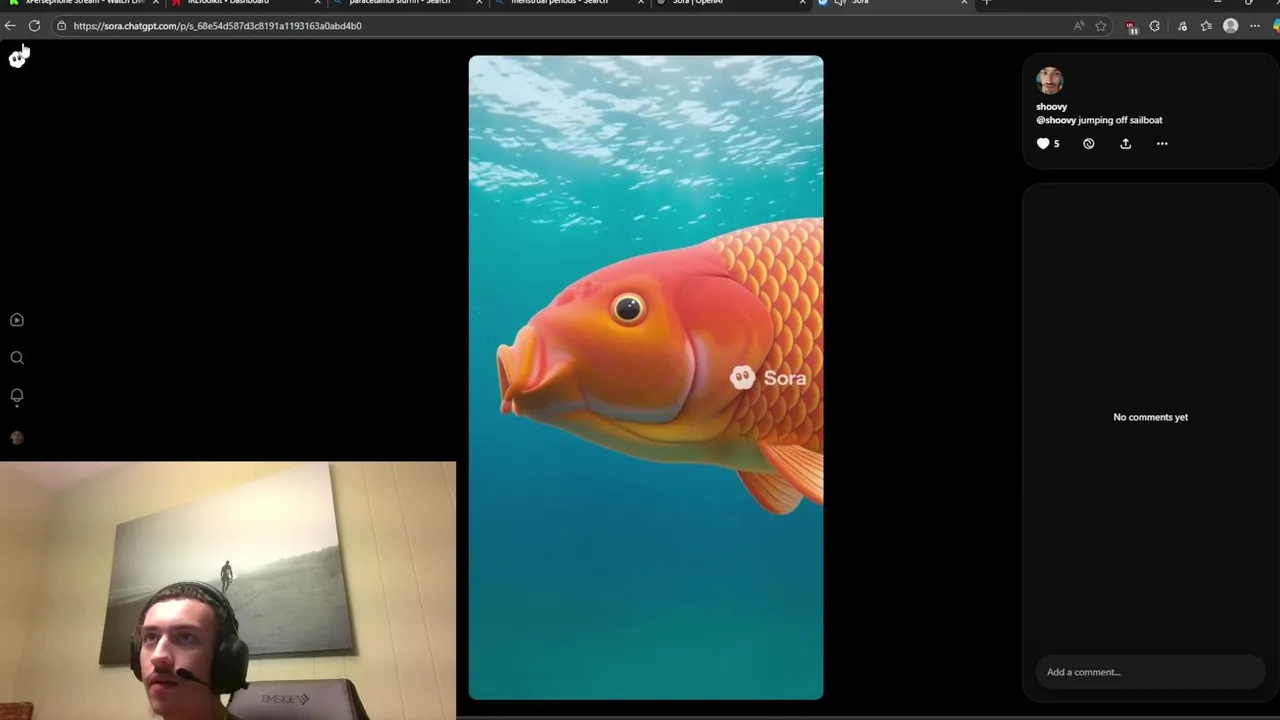Image resolution: width=1280 pixels, height=720 pixels.
Task: Open the profile avatar in the Sora sidebar
Action: (17, 438)
